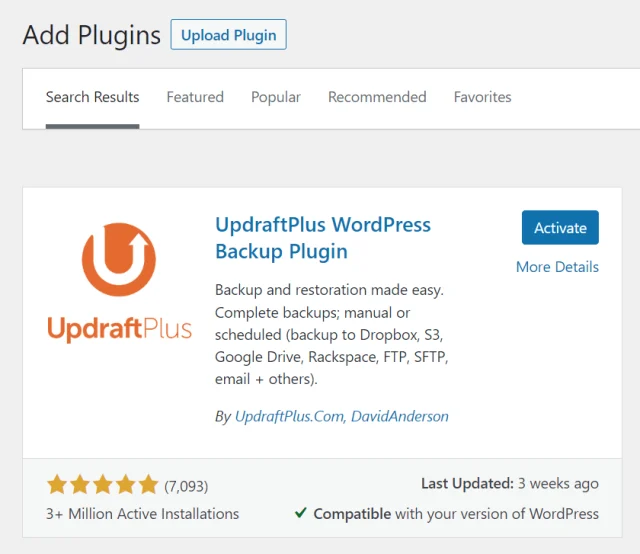Select the Popular tab
The image size is (640, 554).
click(x=276, y=97)
